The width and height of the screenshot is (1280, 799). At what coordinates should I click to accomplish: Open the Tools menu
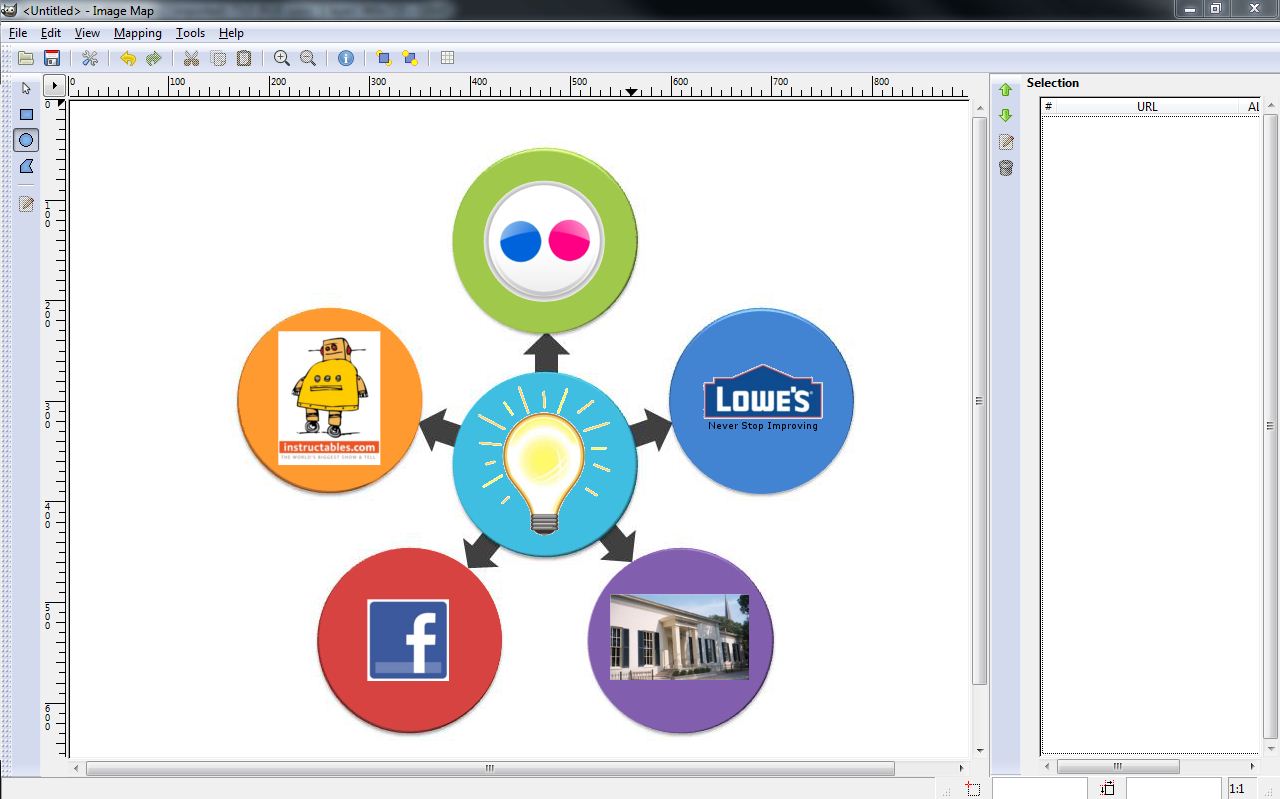click(x=190, y=33)
